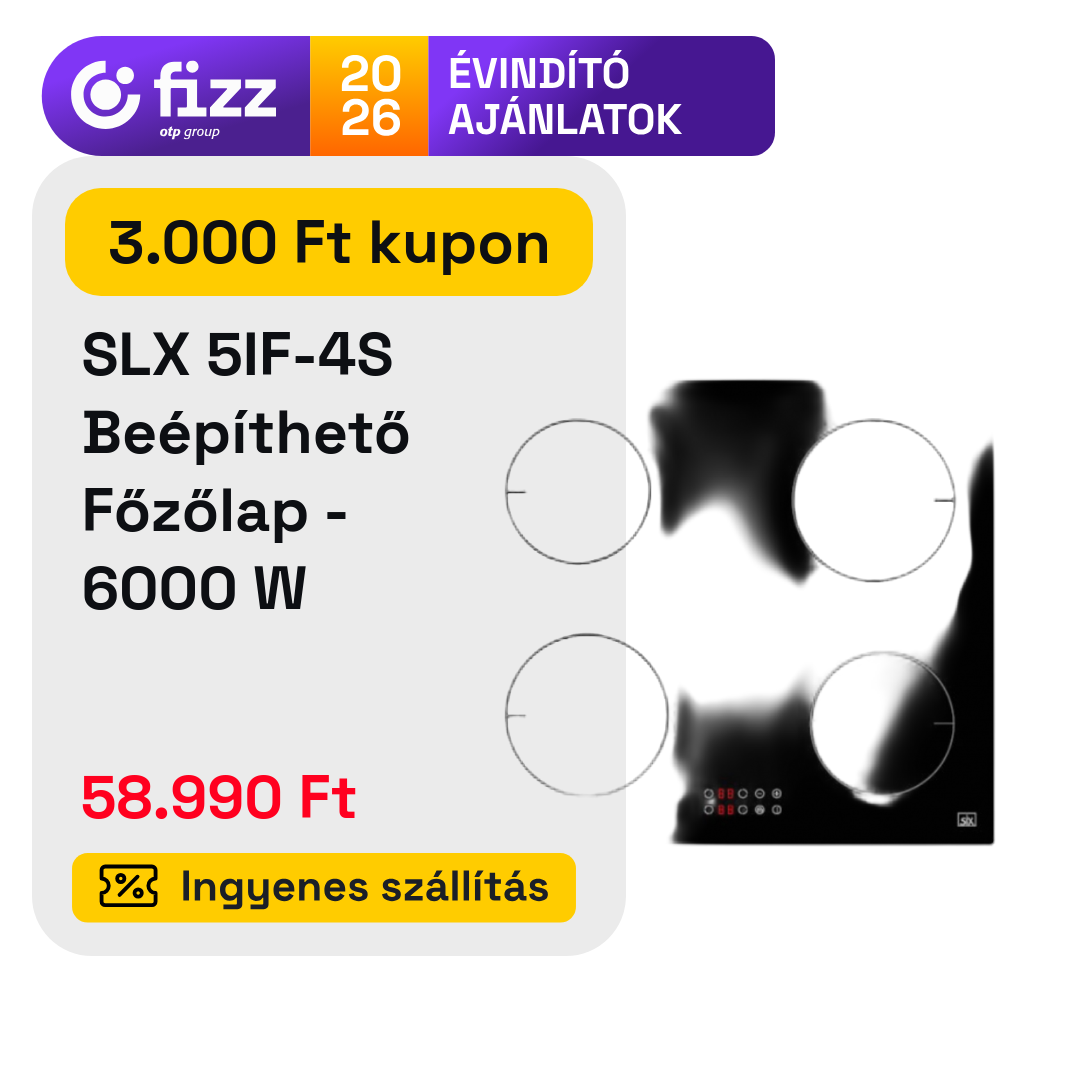The image size is (1080, 1080).
Task: Click the fizz wordmark text
Action: pos(215,90)
